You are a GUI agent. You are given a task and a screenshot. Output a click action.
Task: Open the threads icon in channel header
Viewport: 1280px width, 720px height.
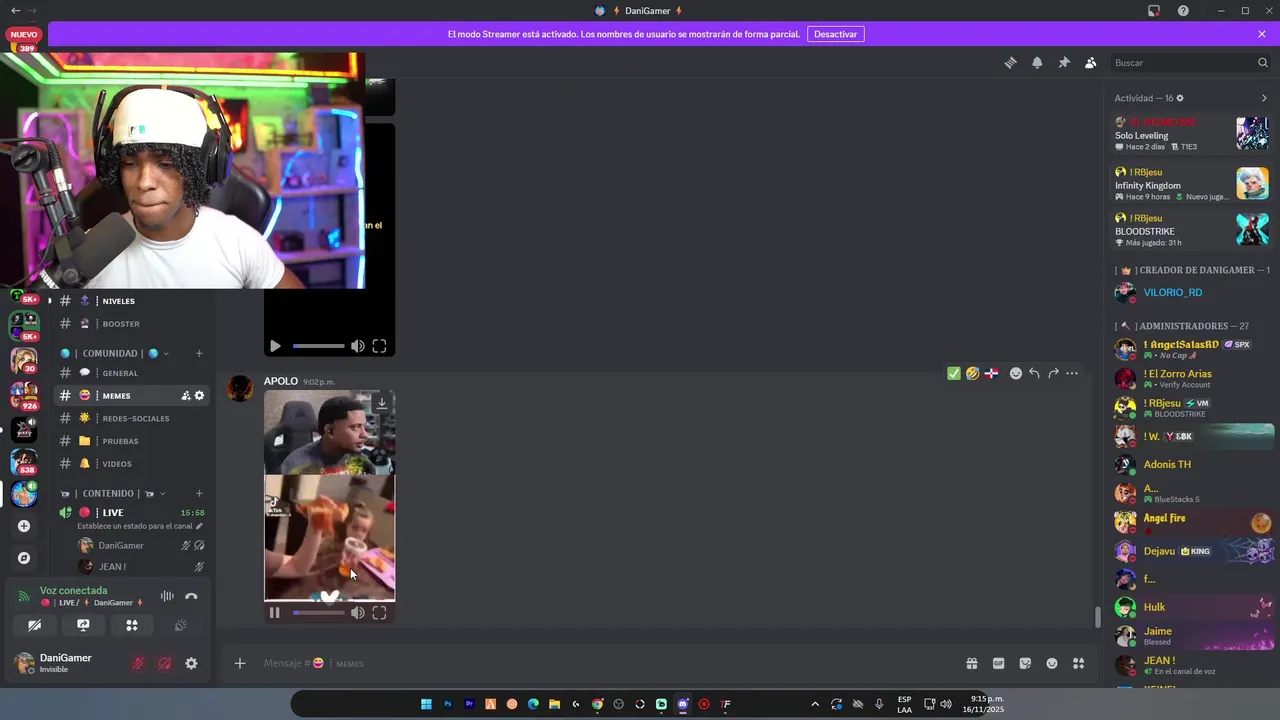coord(1010,62)
